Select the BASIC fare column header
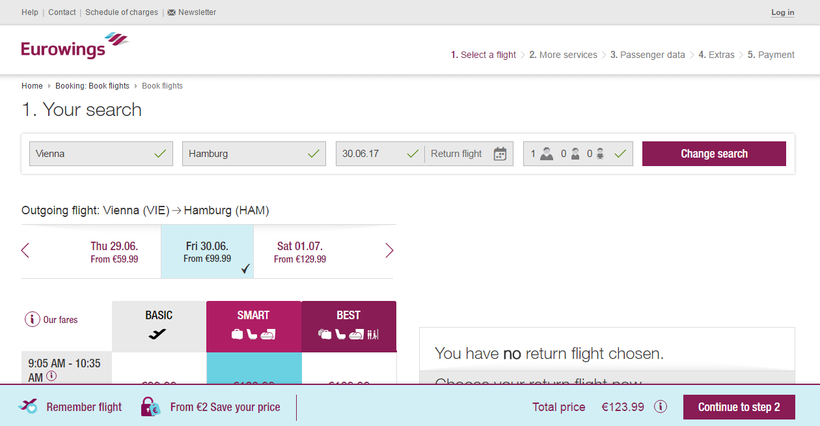This screenshot has width=820, height=426. point(159,326)
